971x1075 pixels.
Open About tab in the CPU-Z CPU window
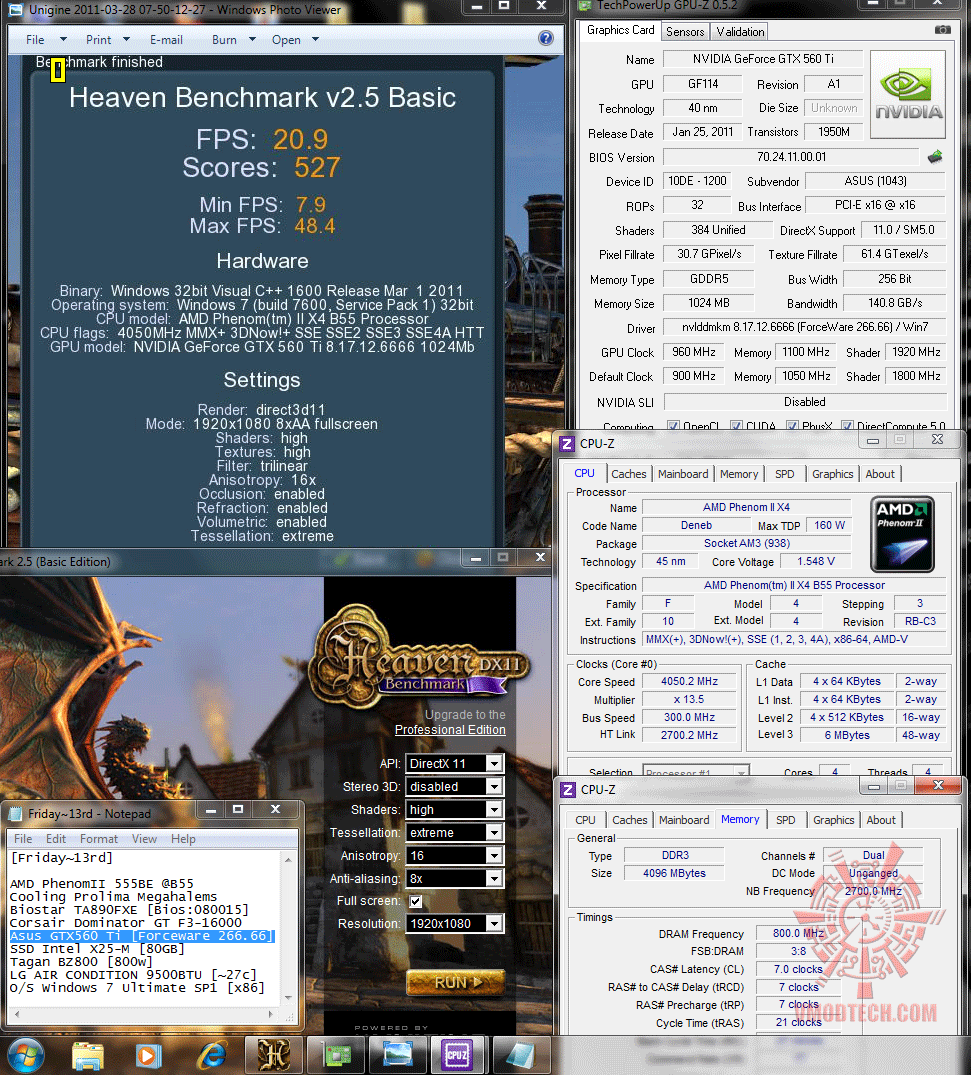[880, 474]
